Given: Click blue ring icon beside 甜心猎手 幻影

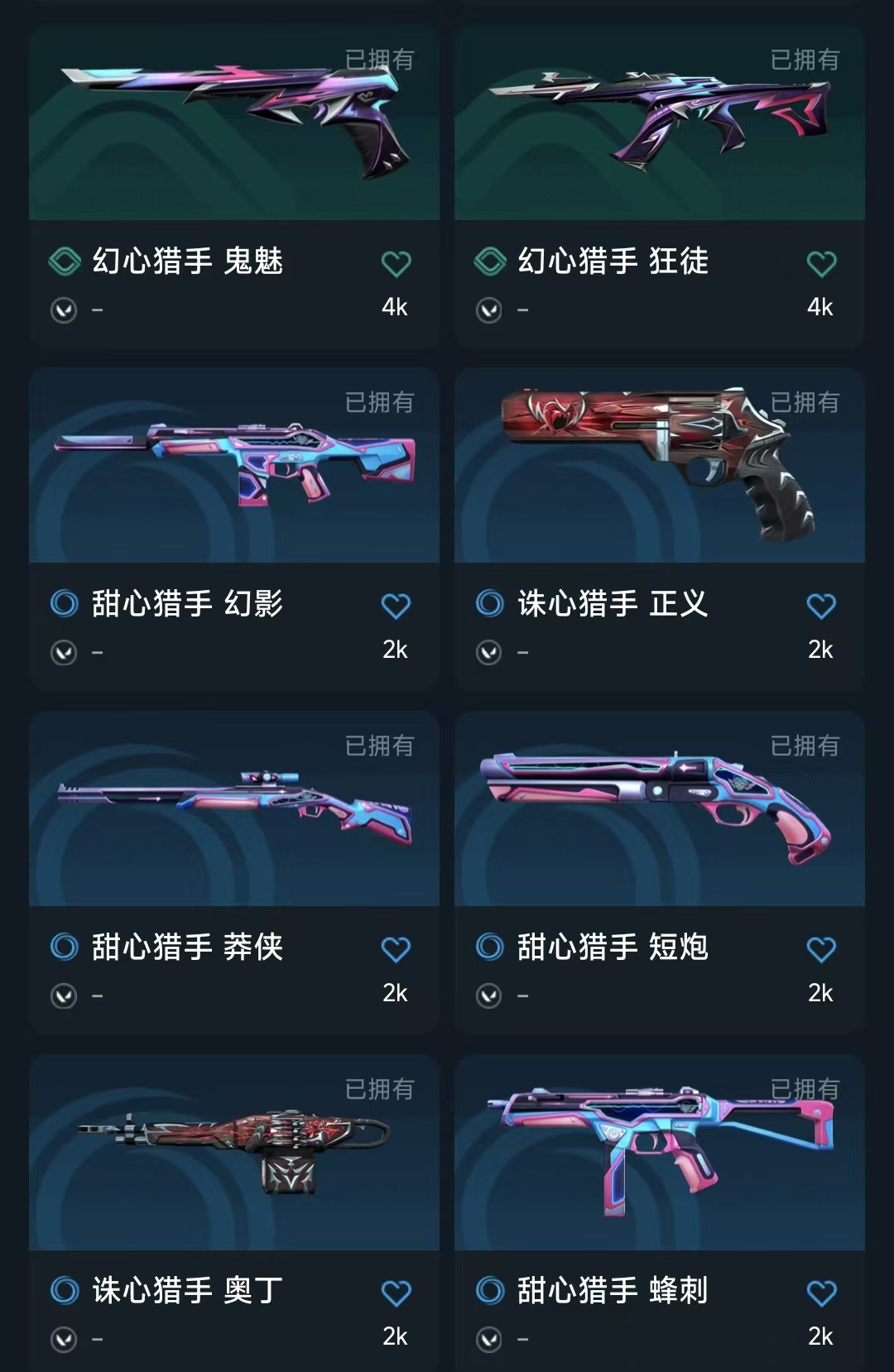Looking at the screenshot, I should tap(65, 603).
